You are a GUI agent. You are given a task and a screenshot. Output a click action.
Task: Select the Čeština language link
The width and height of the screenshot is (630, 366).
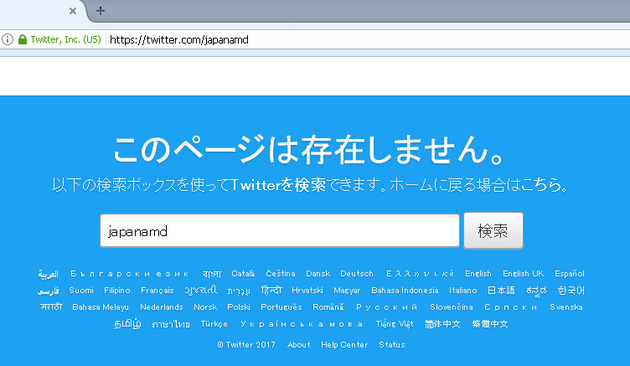[x=280, y=274]
